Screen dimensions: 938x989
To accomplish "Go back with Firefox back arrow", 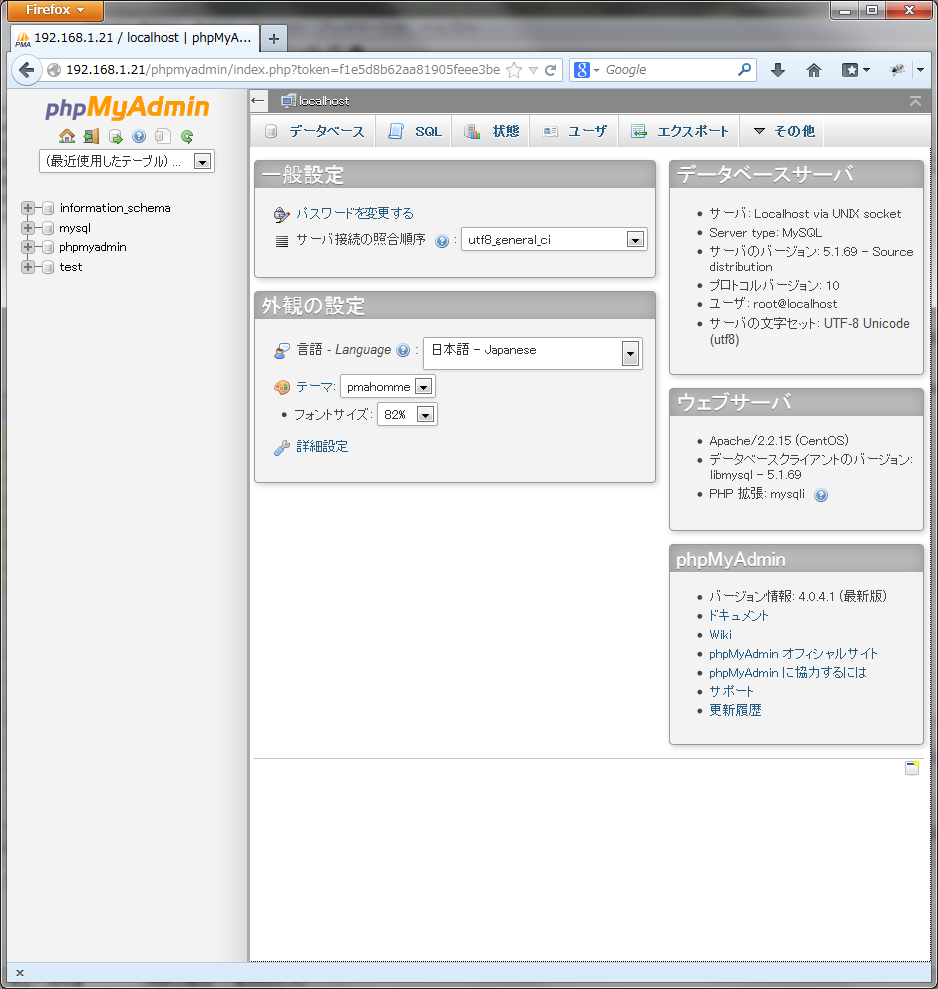I will tap(26, 69).
